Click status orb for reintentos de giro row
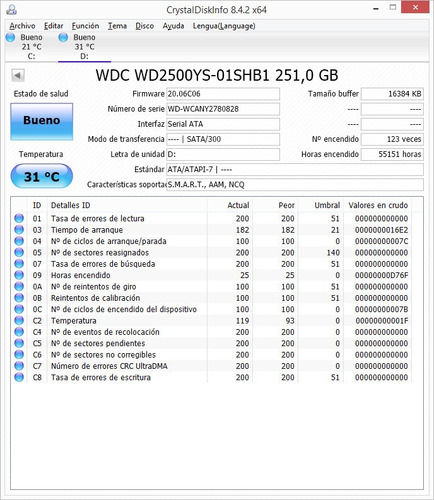The image size is (434, 500). 19,286
